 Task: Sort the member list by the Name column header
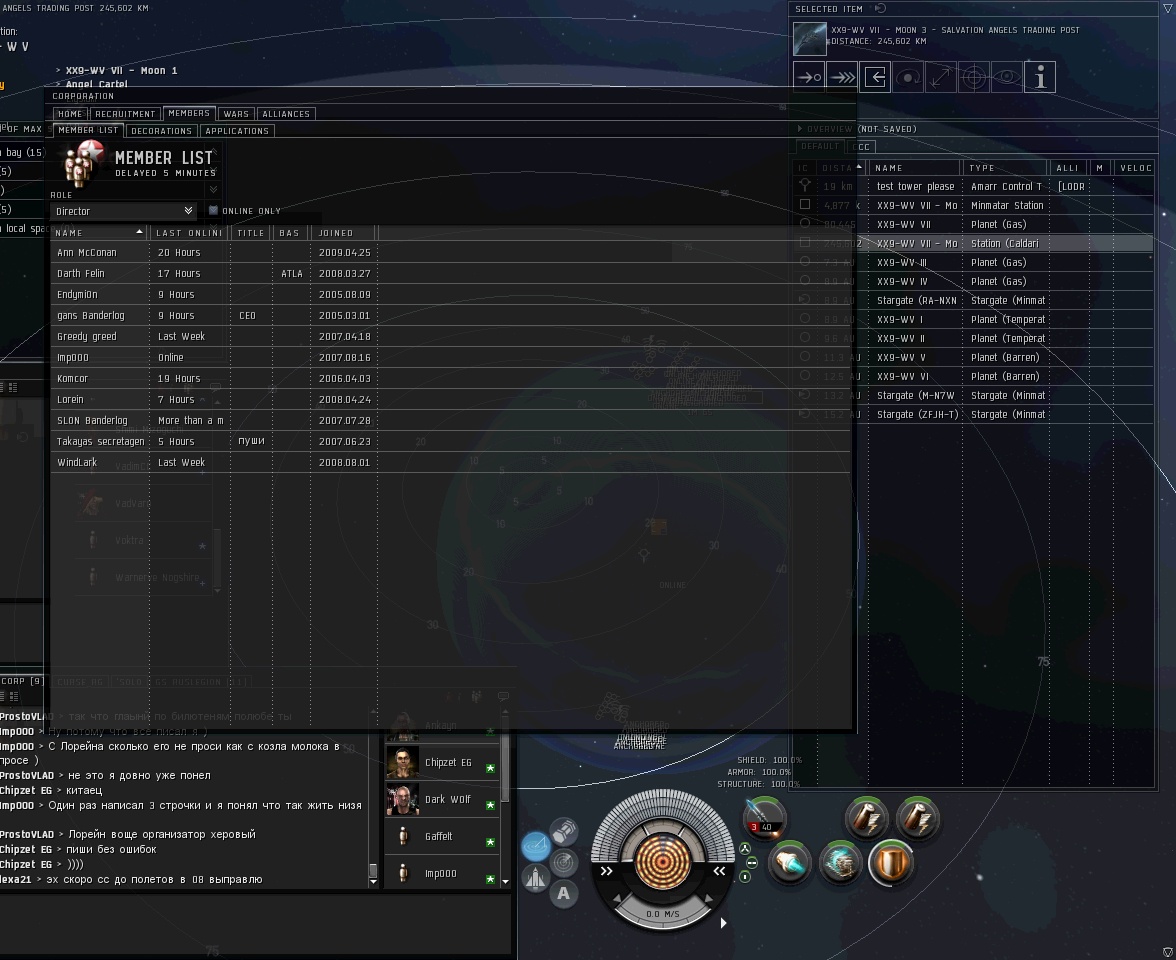(x=98, y=232)
